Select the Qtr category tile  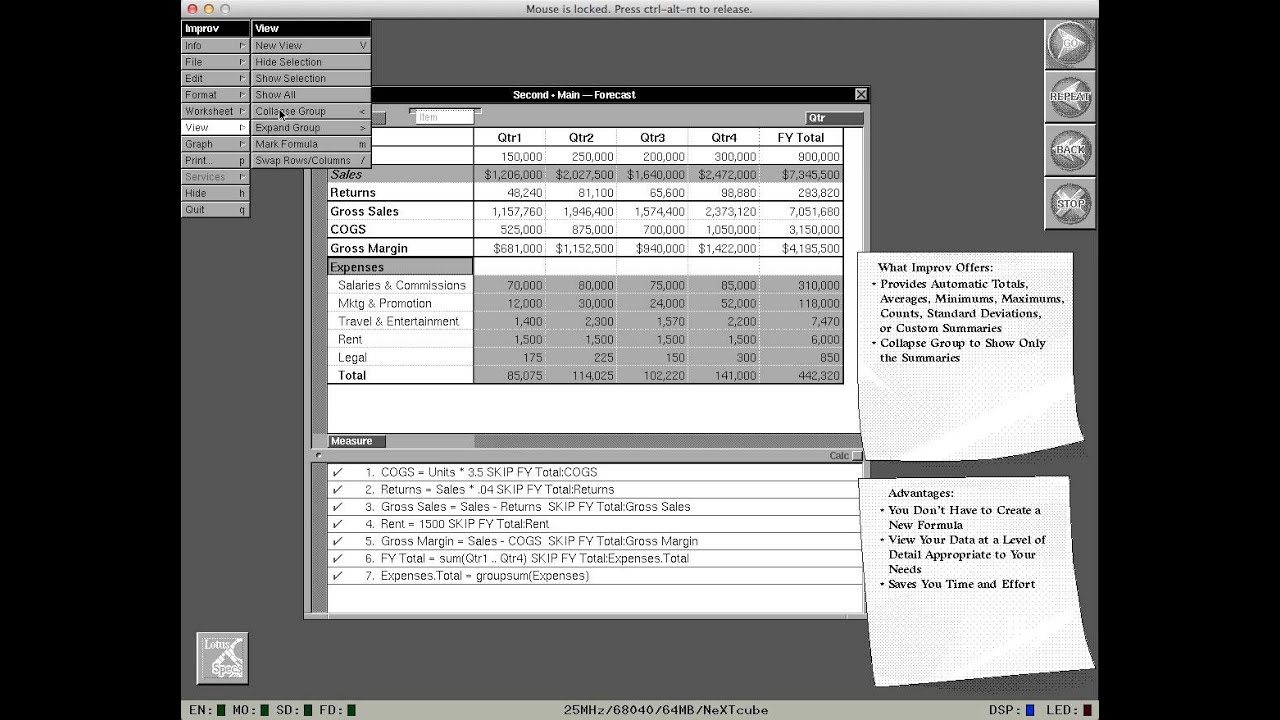(834, 118)
